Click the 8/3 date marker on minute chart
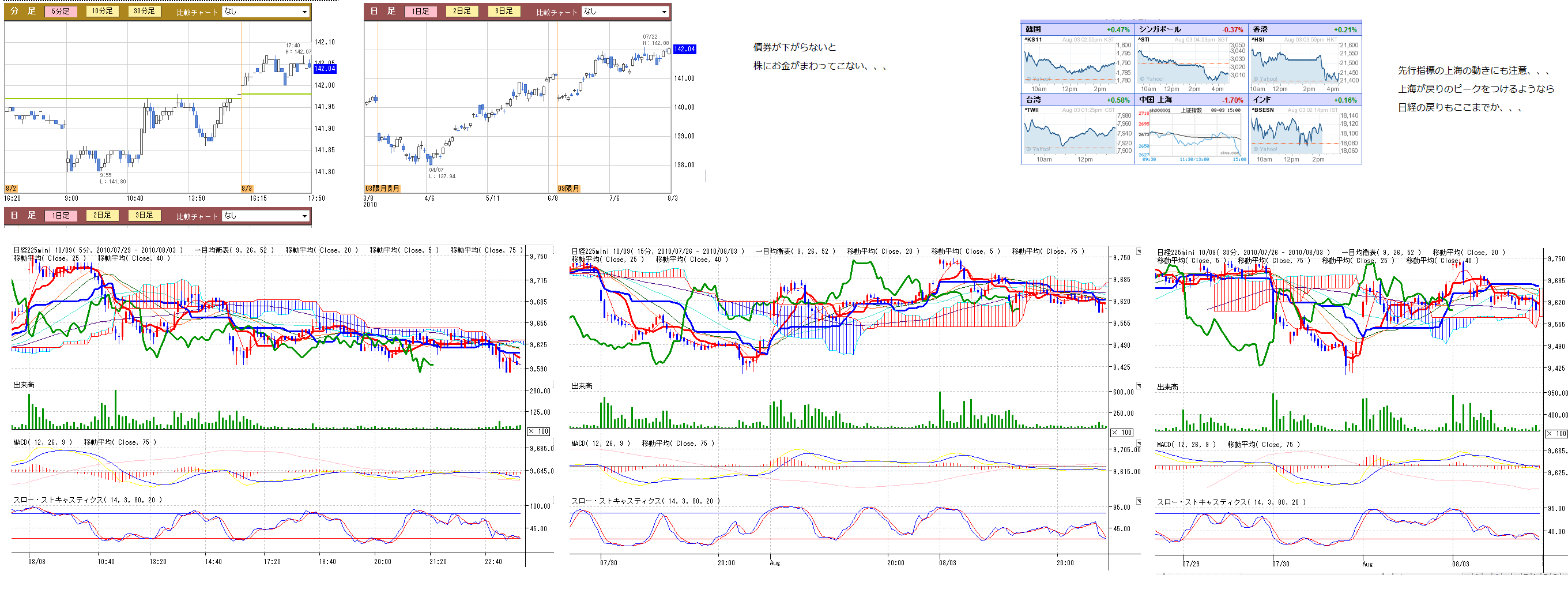1568x601 pixels. (x=247, y=189)
